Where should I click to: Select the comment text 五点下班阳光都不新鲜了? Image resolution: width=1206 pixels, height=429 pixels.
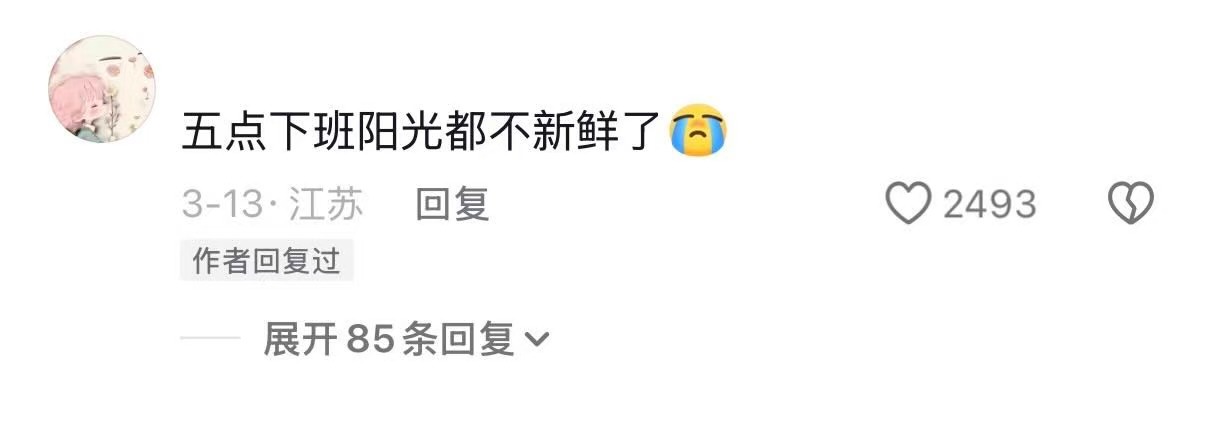pos(423,132)
